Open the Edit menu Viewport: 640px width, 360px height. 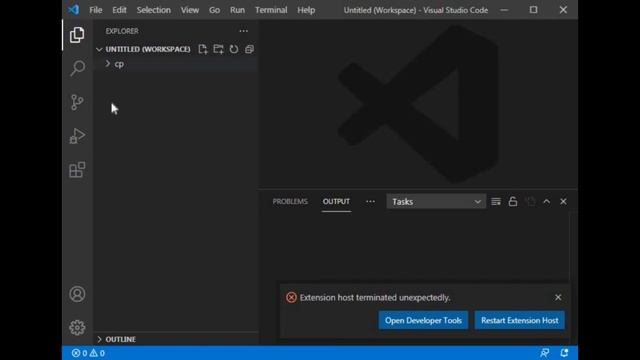click(x=119, y=10)
